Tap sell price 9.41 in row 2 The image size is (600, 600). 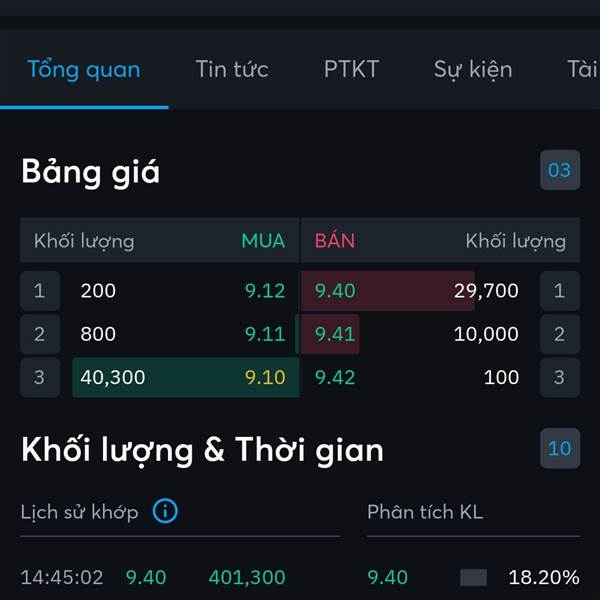tap(335, 334)
